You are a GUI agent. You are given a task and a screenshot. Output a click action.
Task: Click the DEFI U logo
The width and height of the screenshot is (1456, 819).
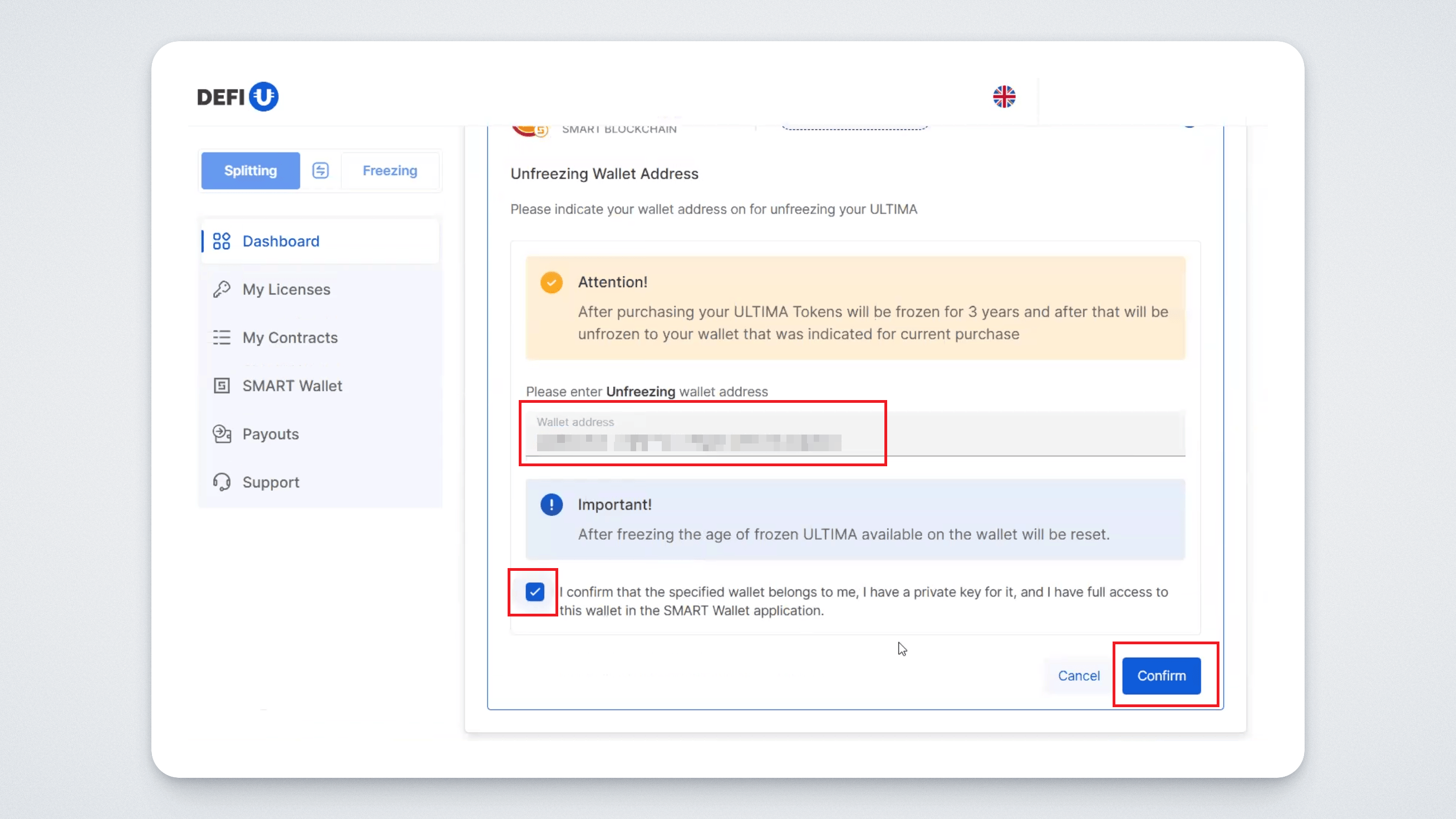point(238,97)
